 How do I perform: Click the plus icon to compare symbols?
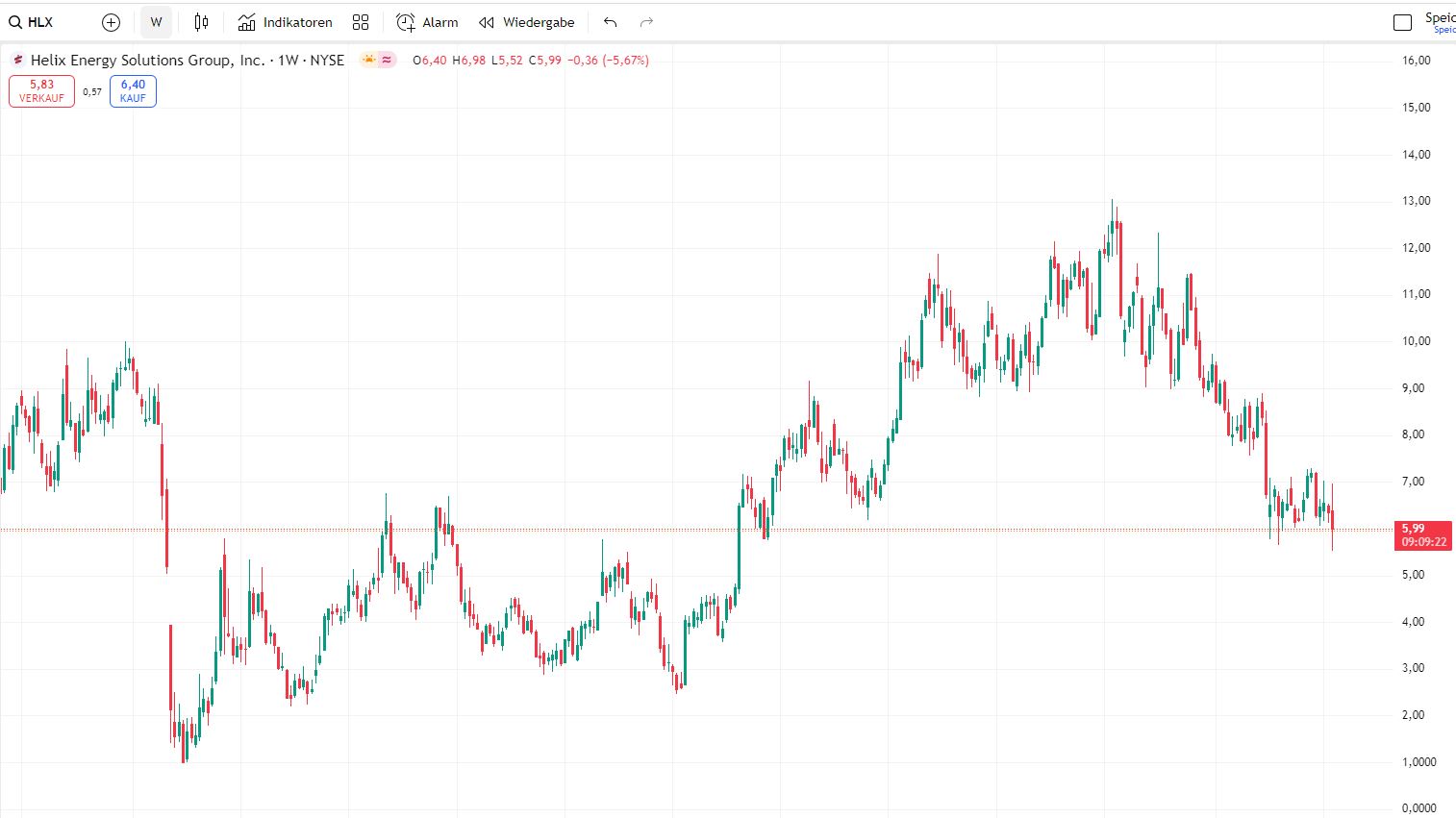(x=111, y=22)
